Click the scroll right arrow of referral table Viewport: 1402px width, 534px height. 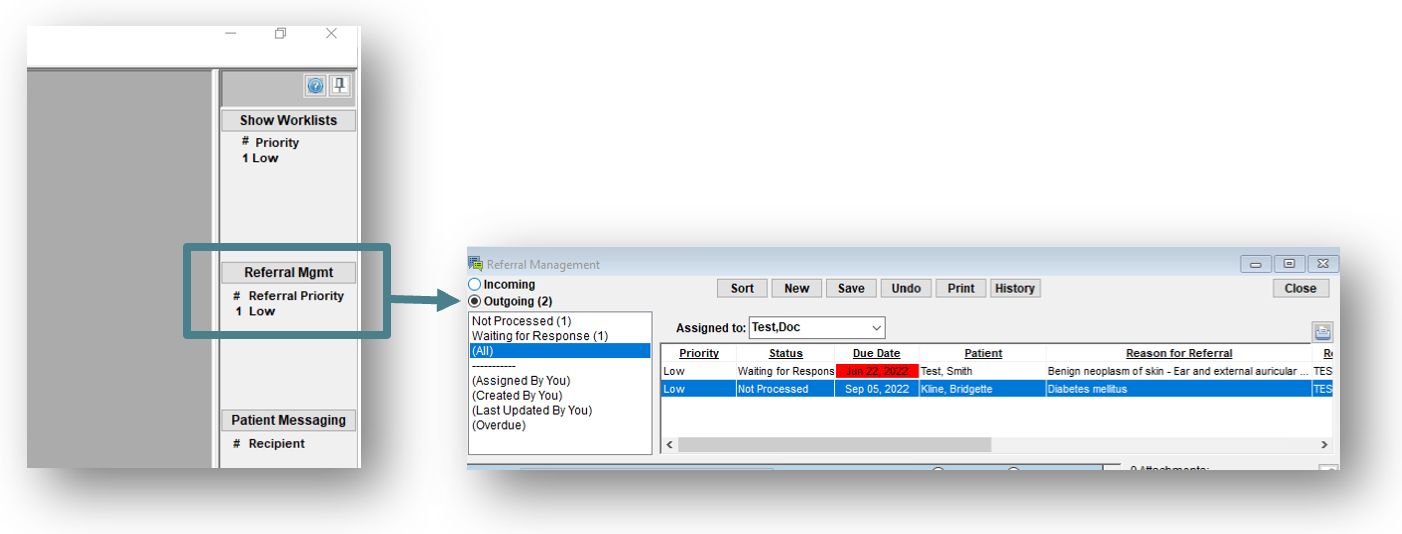tap(1324, 444)
